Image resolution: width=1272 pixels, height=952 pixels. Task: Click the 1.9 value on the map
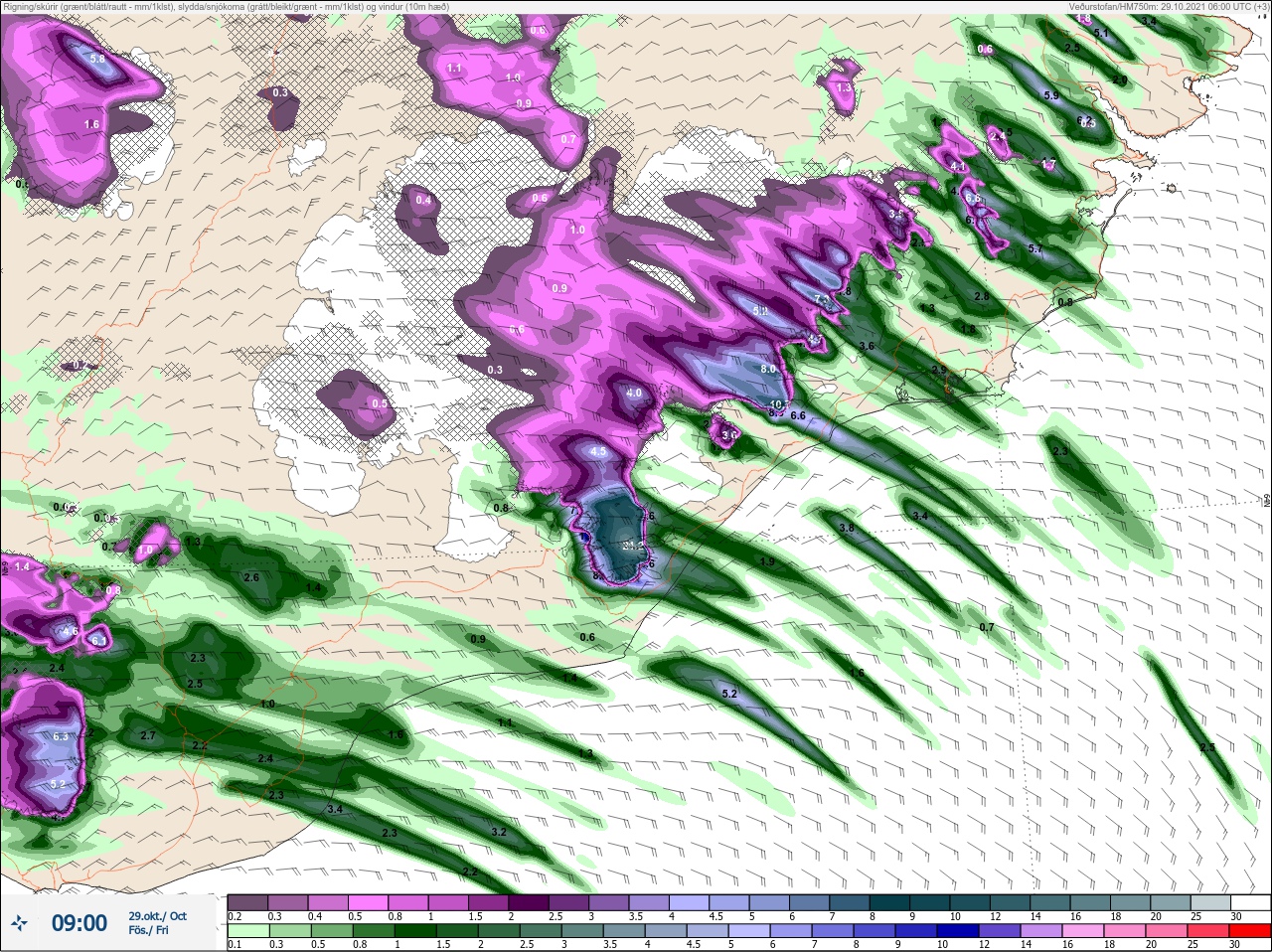(x=767, y=562)
